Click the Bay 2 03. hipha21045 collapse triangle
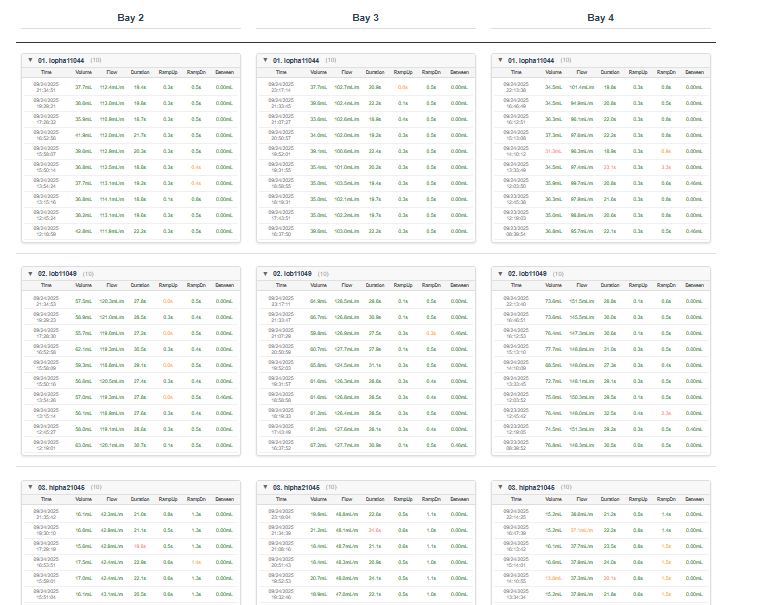 30,487
